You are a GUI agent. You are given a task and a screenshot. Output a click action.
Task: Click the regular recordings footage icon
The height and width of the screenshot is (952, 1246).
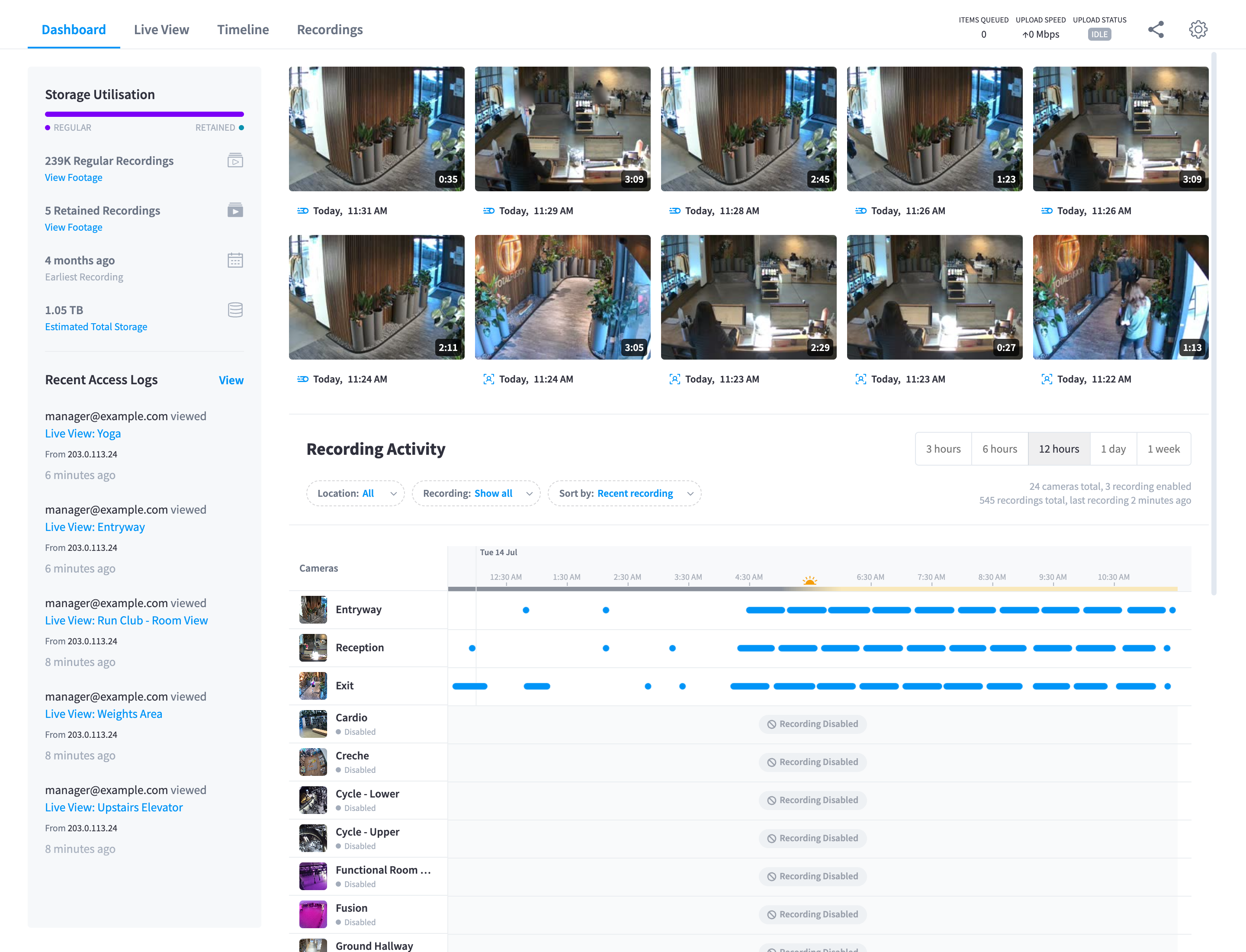(235, 161)
